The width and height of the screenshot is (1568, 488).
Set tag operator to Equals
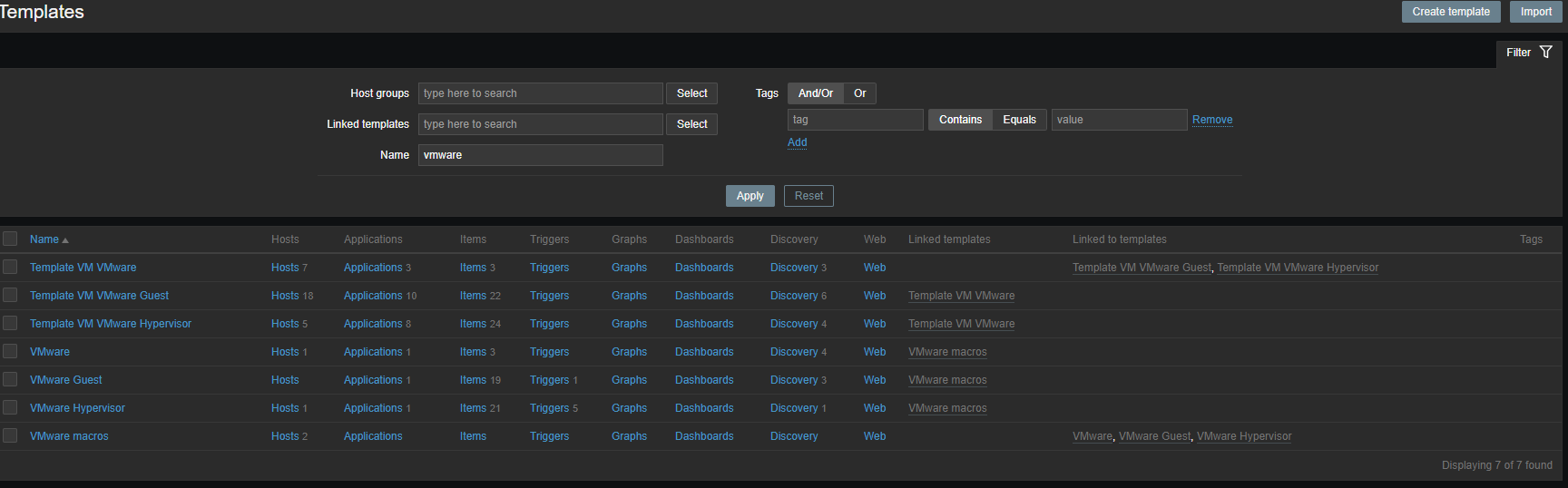1019,120
